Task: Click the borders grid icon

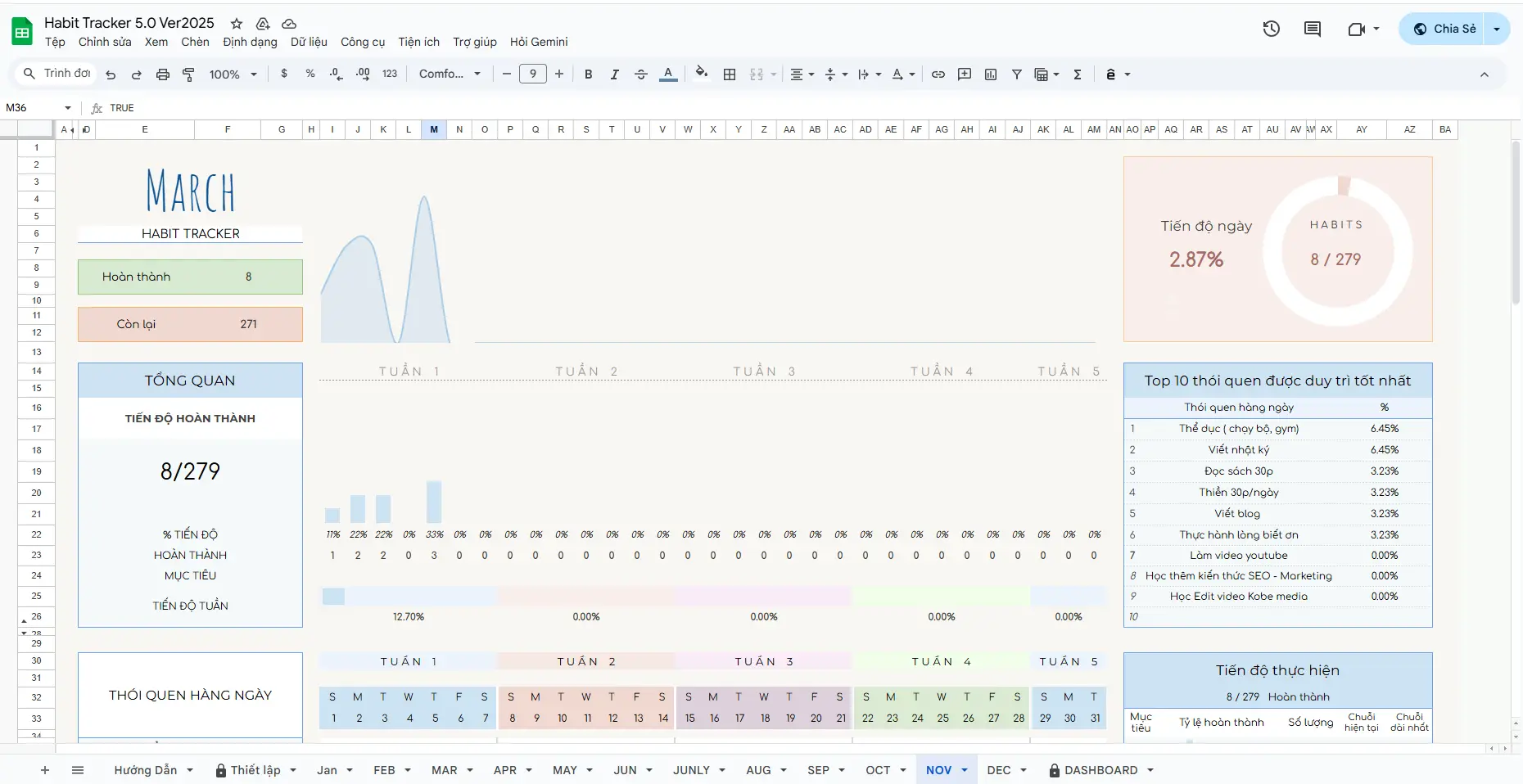Action: 730,74
